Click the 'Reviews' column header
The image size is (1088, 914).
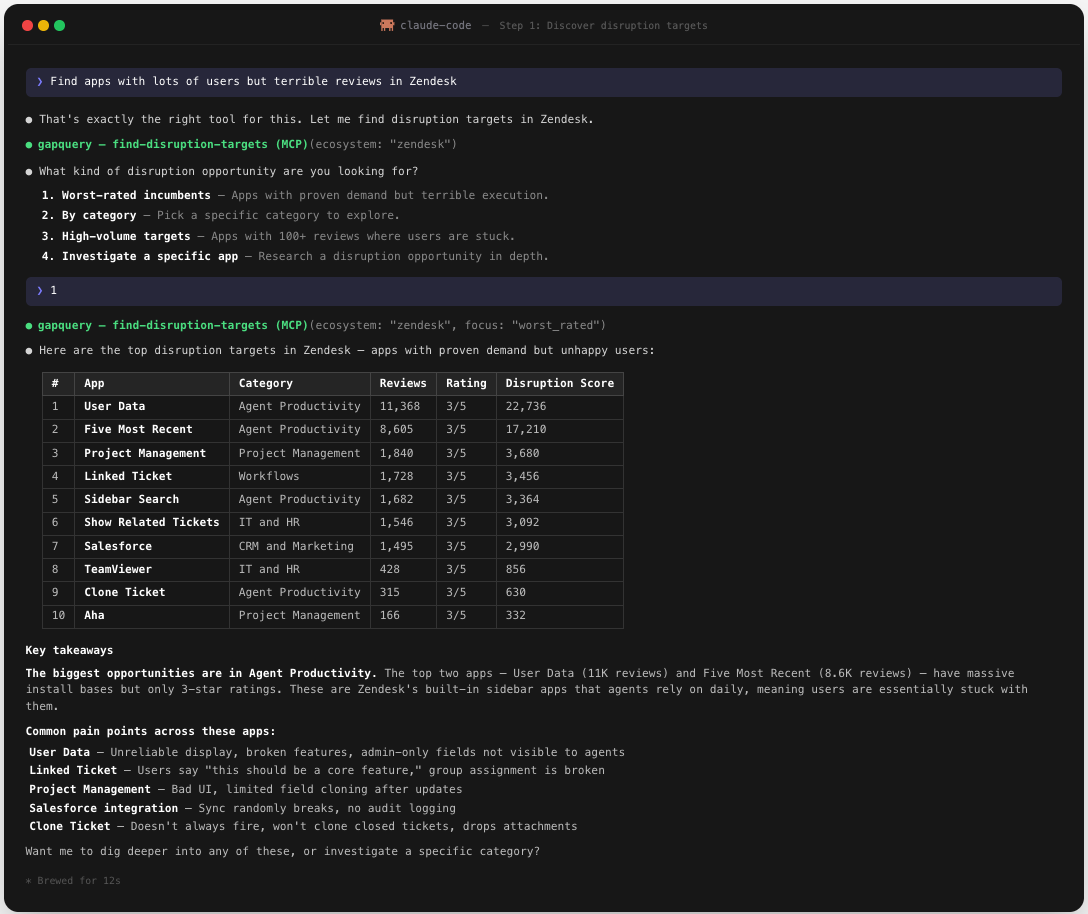click(403, 383)
